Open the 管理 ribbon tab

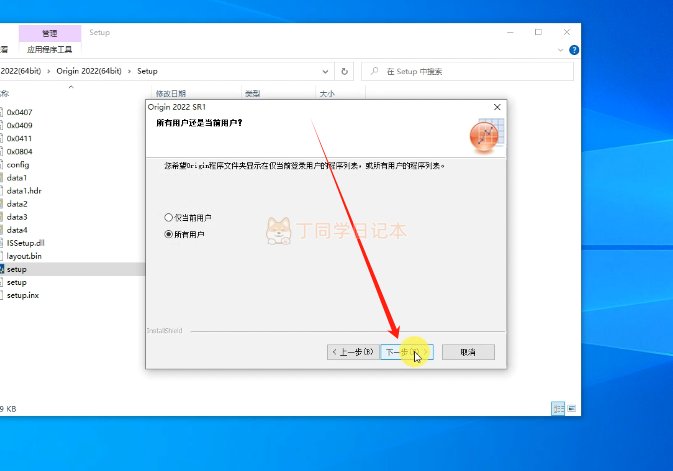click(x=50, y=33)
